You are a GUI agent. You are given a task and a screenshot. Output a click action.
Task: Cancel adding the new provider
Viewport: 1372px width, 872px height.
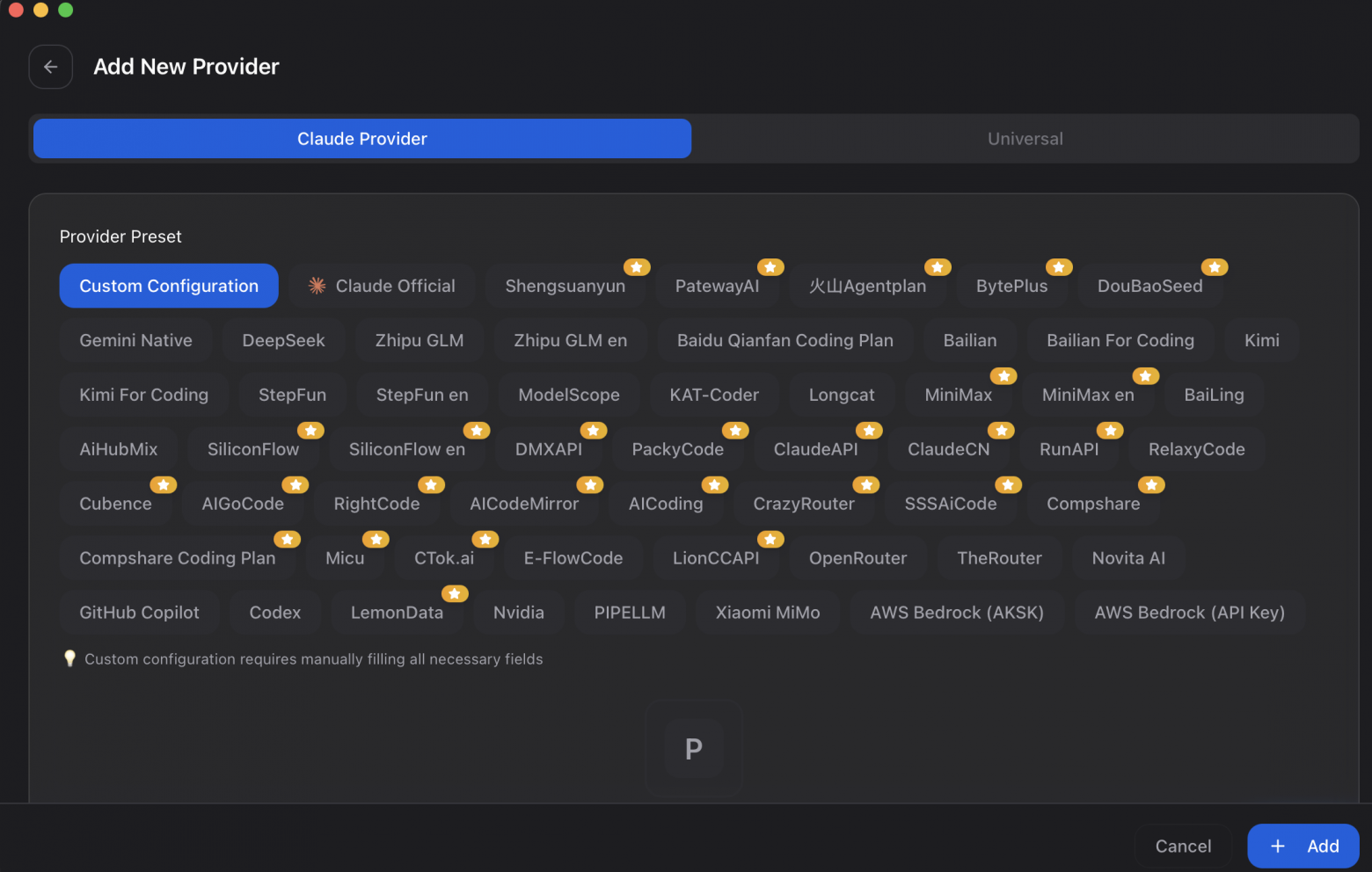(1183, 846)
